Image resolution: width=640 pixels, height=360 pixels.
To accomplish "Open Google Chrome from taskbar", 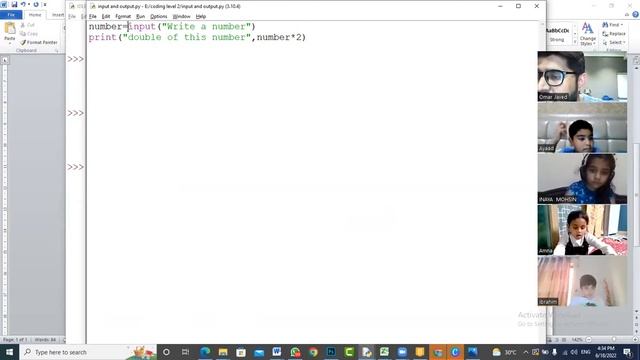I will click(313, 352).
